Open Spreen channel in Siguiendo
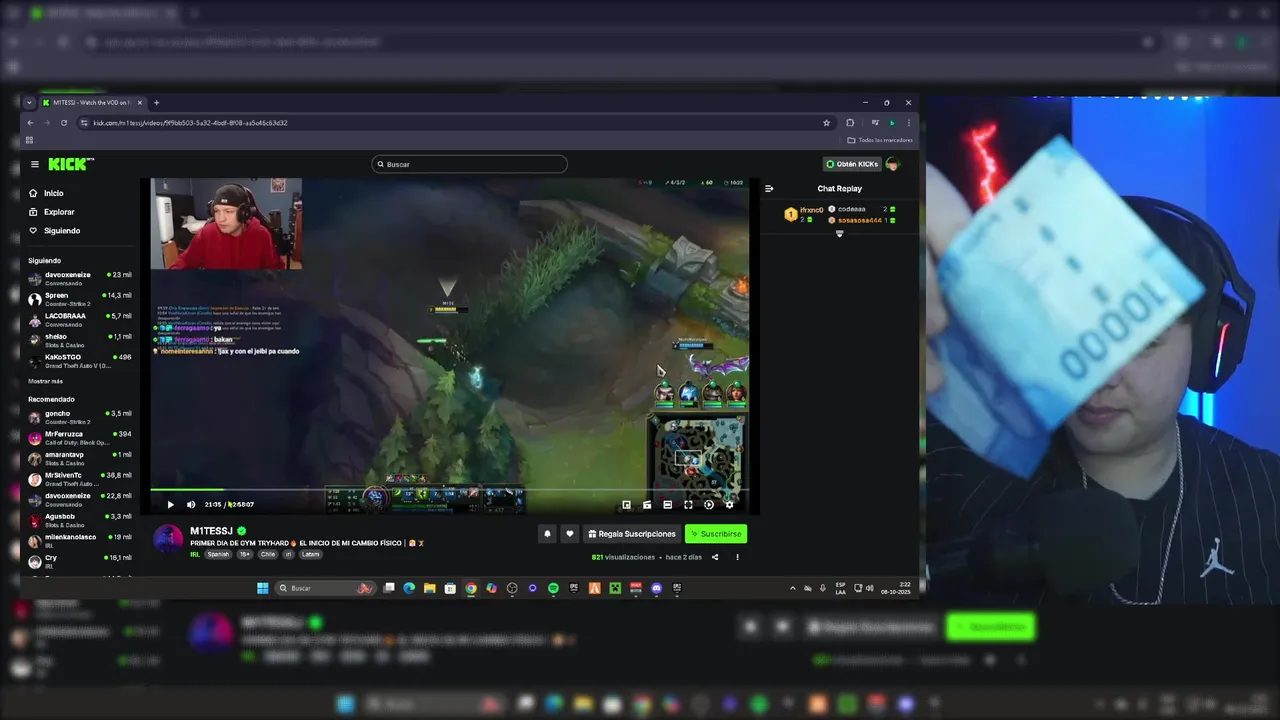 pos(80,299)
